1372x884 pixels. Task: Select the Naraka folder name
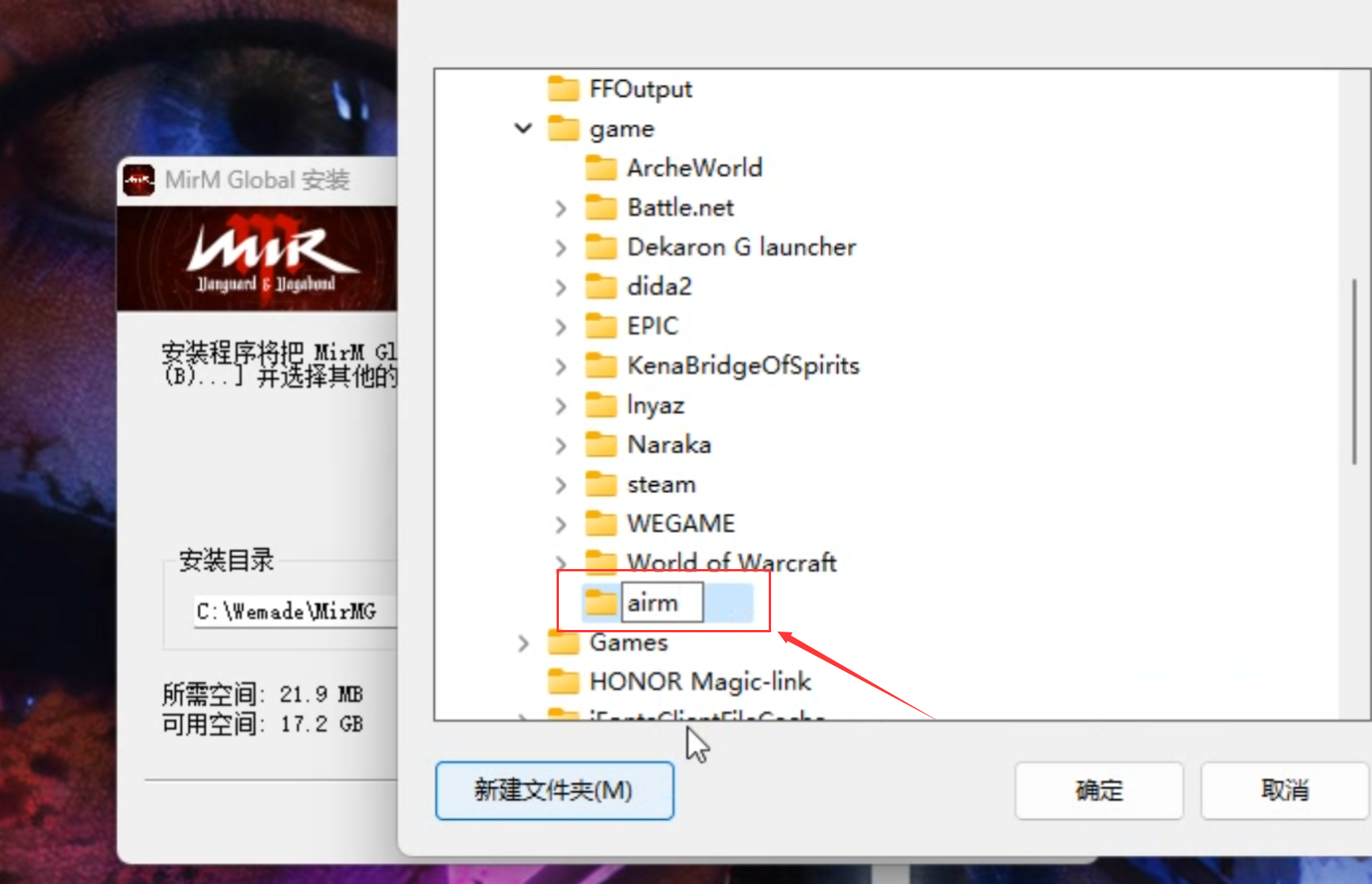[670, 445]
